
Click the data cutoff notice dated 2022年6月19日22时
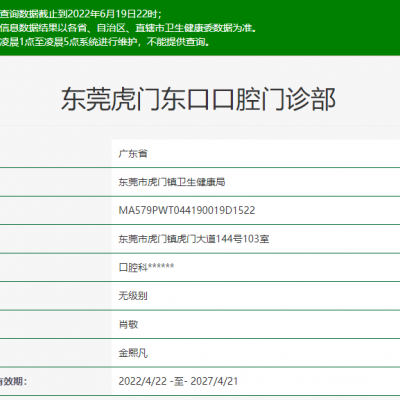(x=81, y=14)
